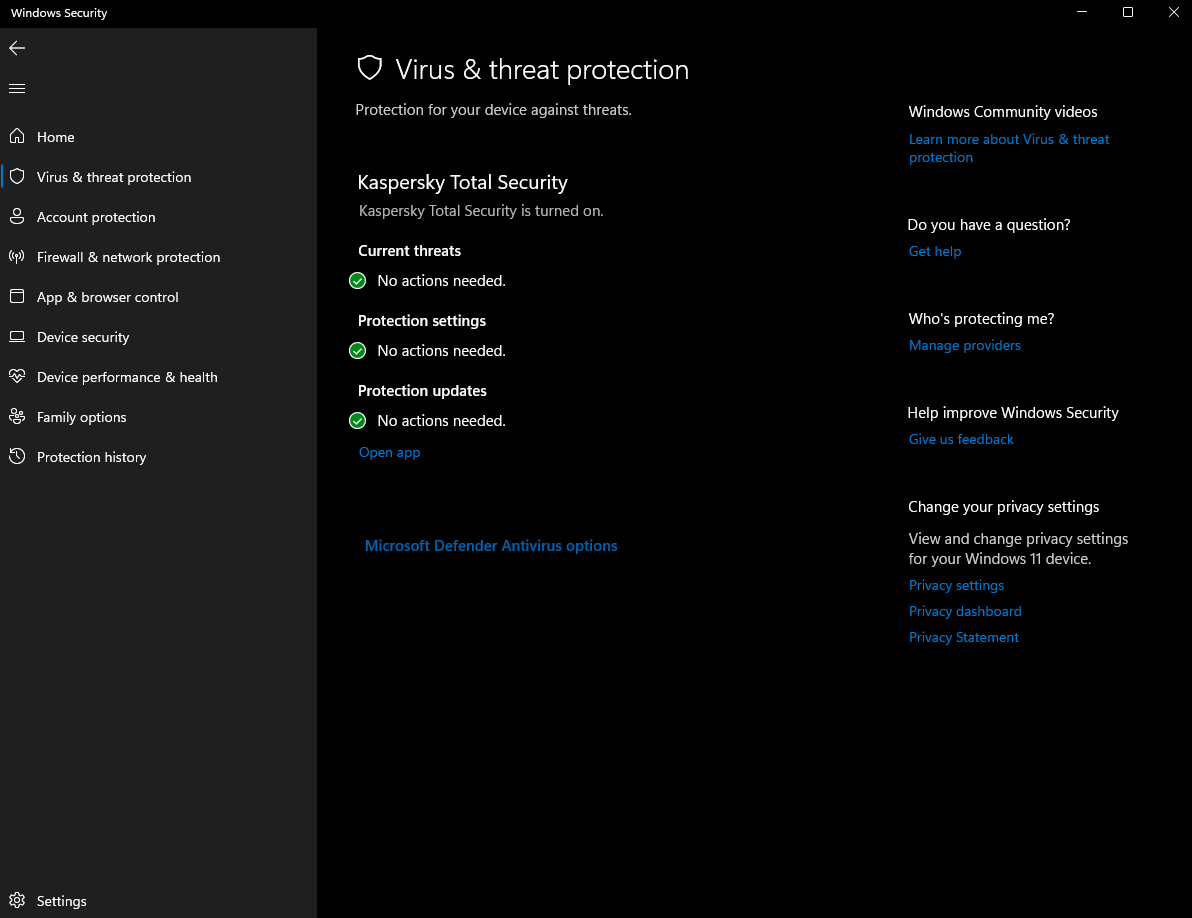Click the Windows Community videos heading
This screenshot has width=1192, height=918.
(x=1003, y=112)
